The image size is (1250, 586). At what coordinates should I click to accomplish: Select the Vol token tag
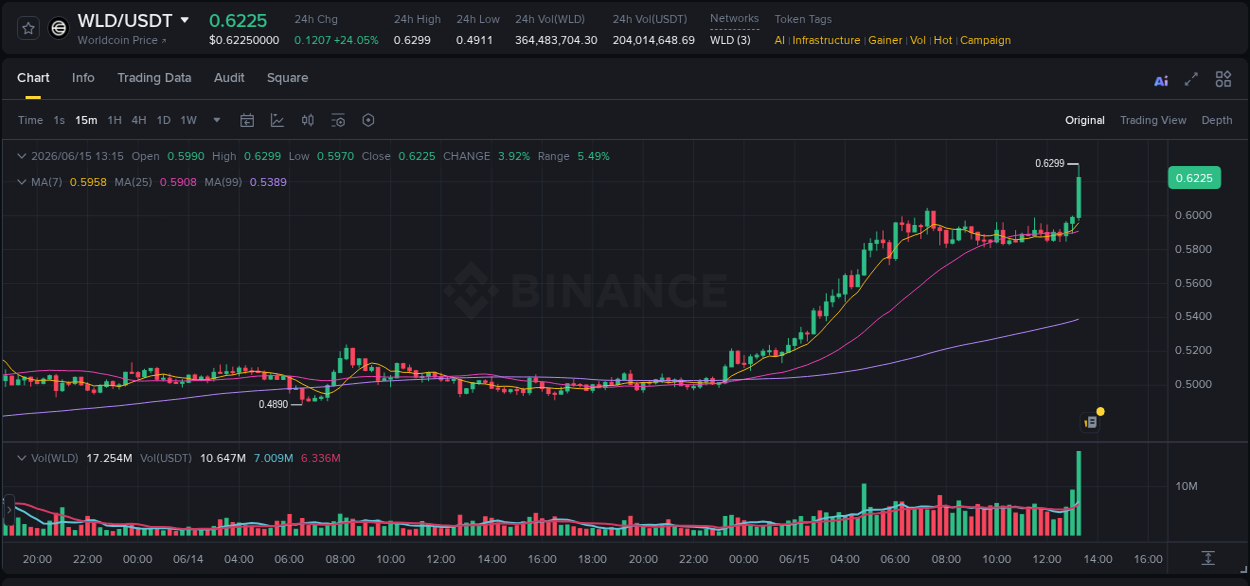[918, 40]
